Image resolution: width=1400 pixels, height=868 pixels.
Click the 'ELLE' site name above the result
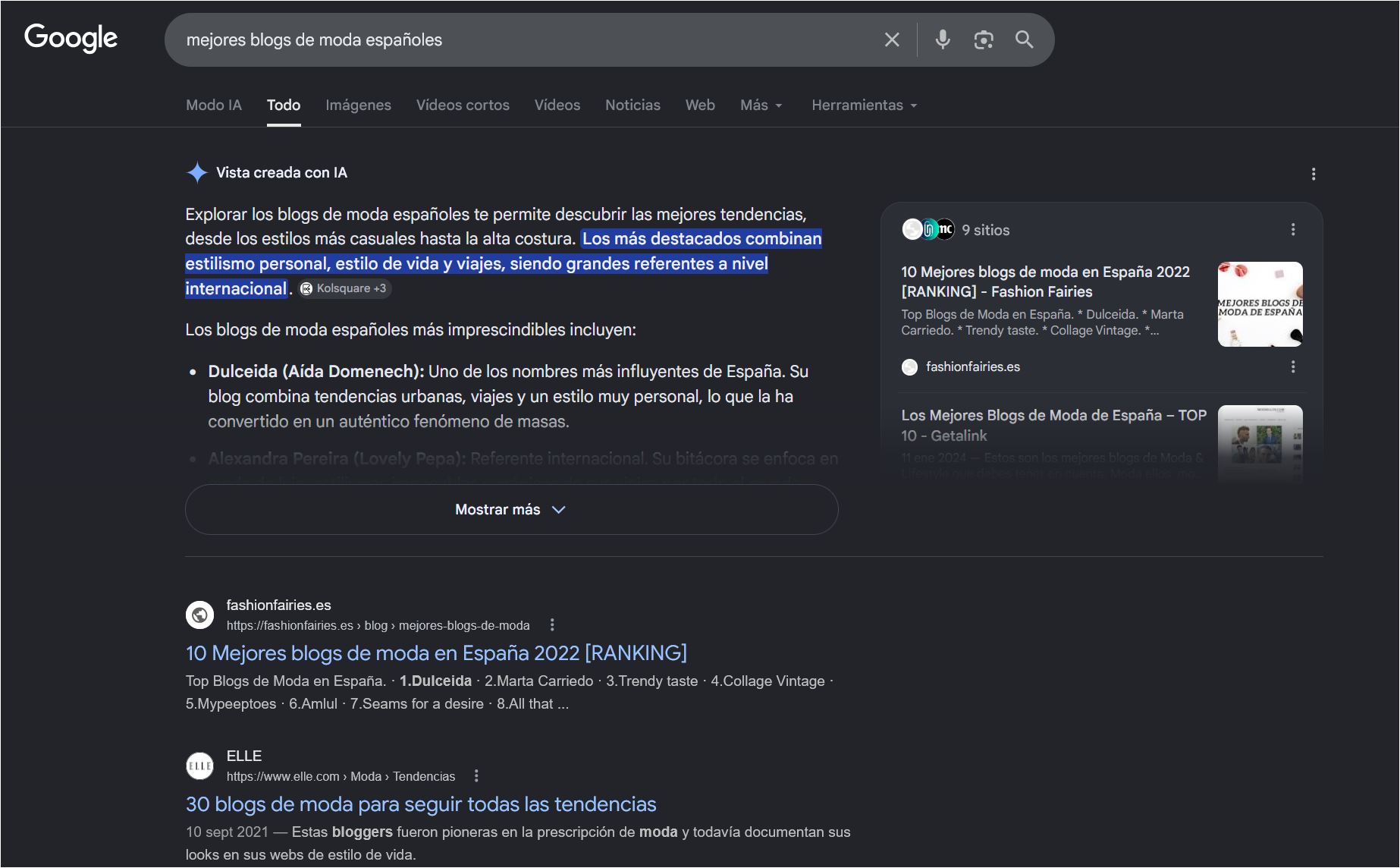pyautogui.click(x=244, y=756)
